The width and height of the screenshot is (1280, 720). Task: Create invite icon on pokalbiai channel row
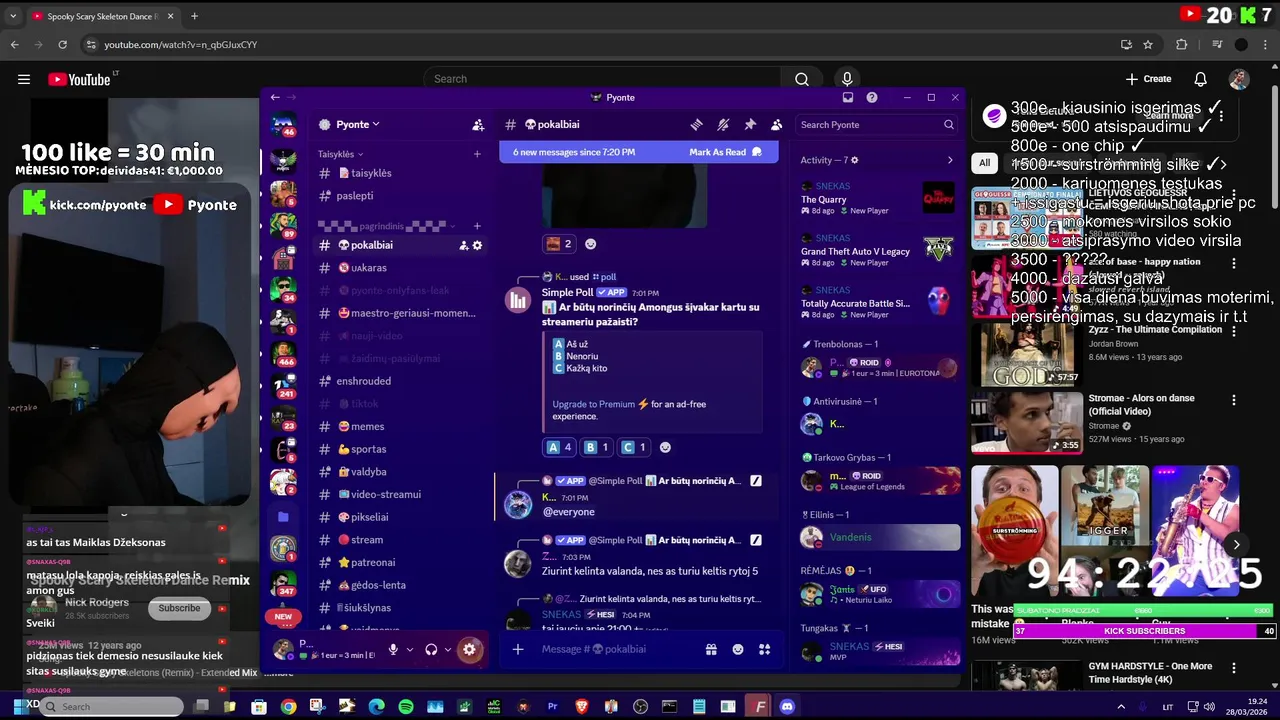463,245
